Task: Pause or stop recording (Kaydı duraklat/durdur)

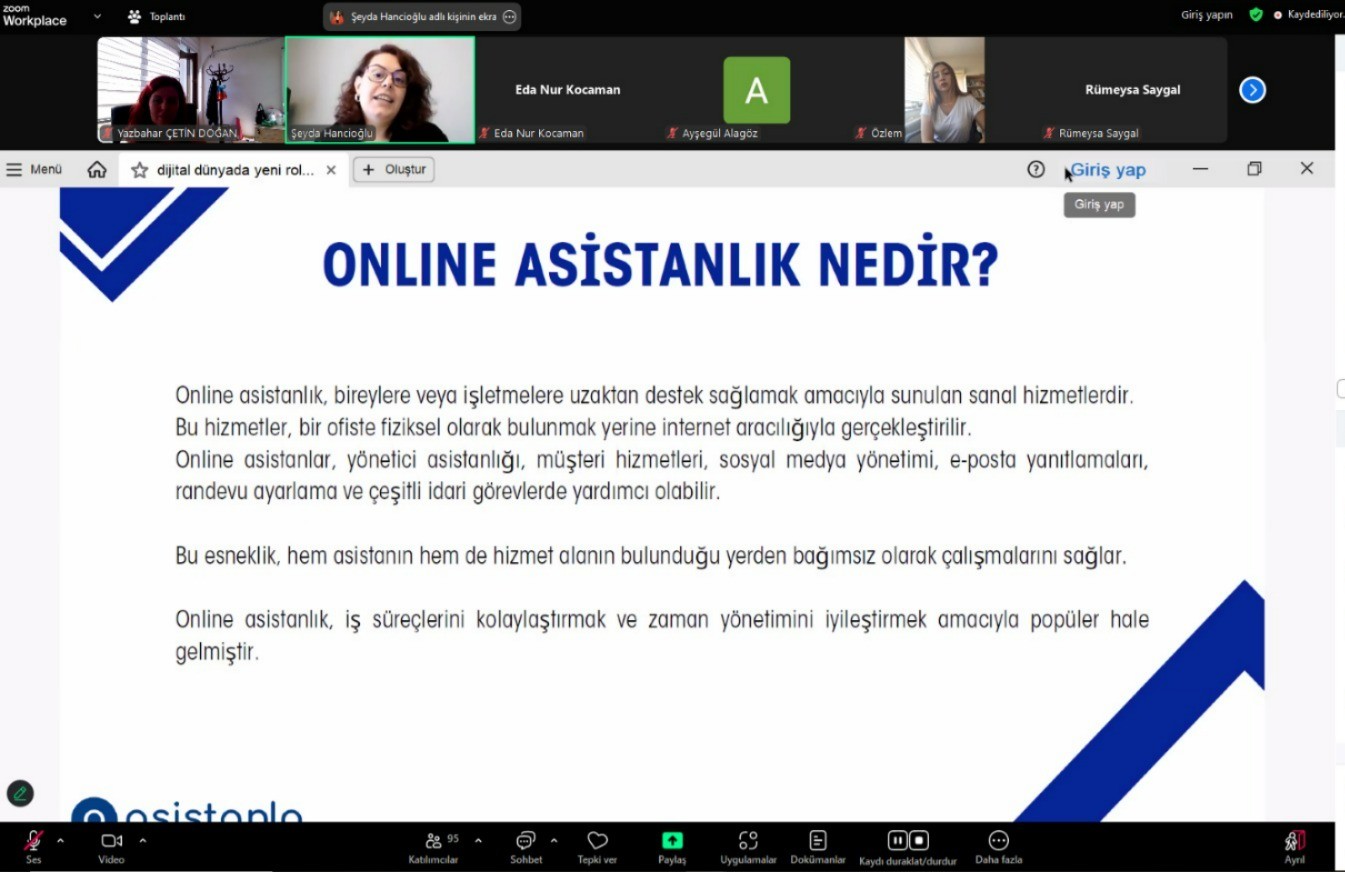Action: point(908,841)
